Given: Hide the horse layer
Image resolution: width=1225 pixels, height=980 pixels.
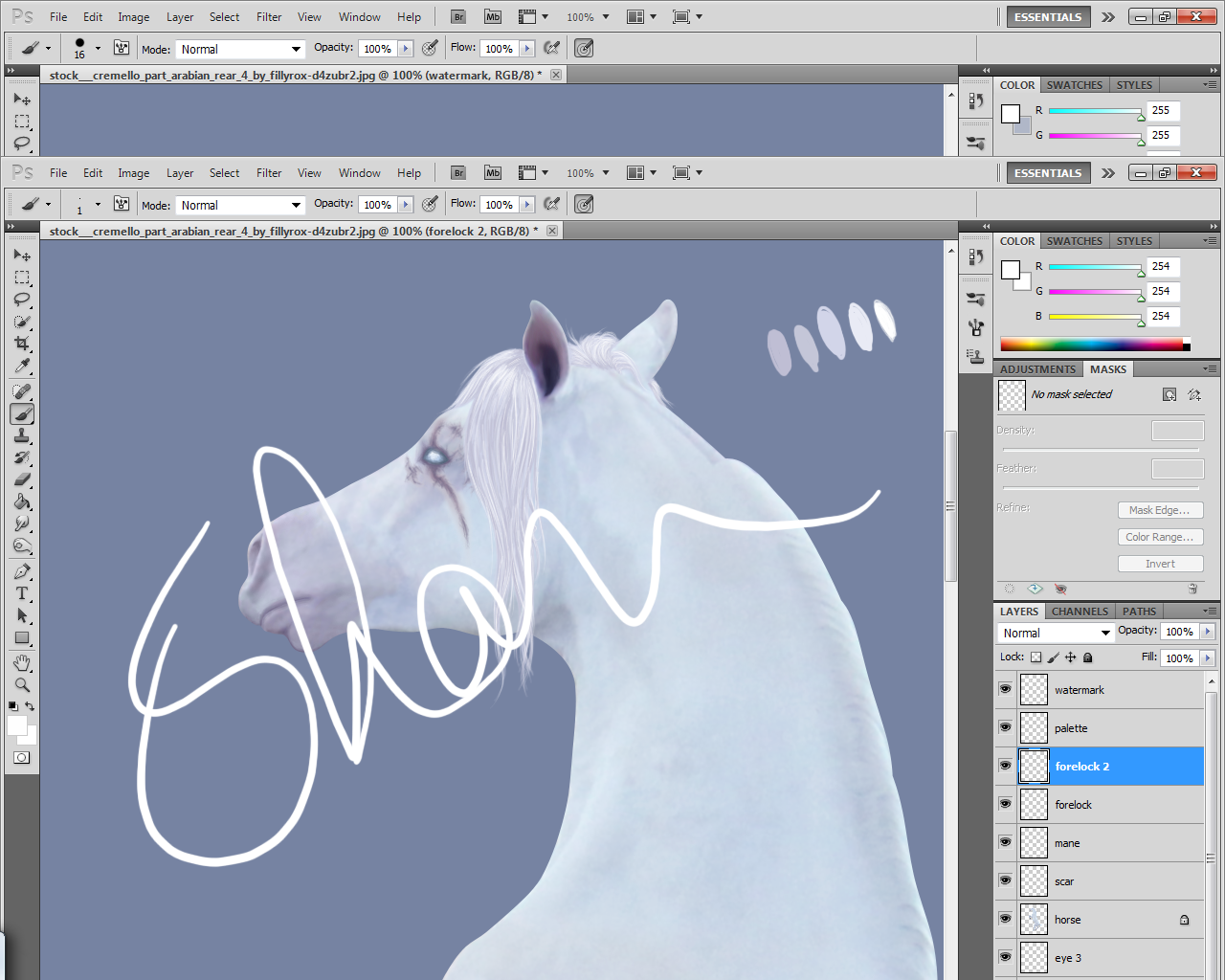Looking at the screenshot, I should [x=1005, y=919].
